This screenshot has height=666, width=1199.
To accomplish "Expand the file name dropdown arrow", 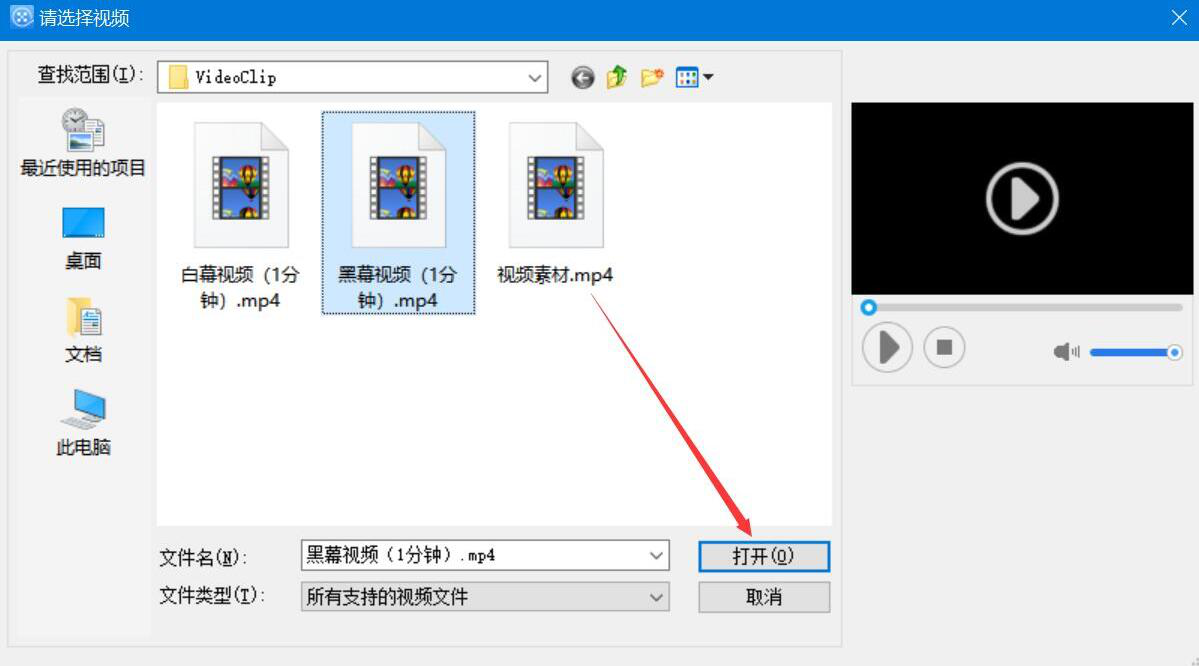I will (656, 556).
